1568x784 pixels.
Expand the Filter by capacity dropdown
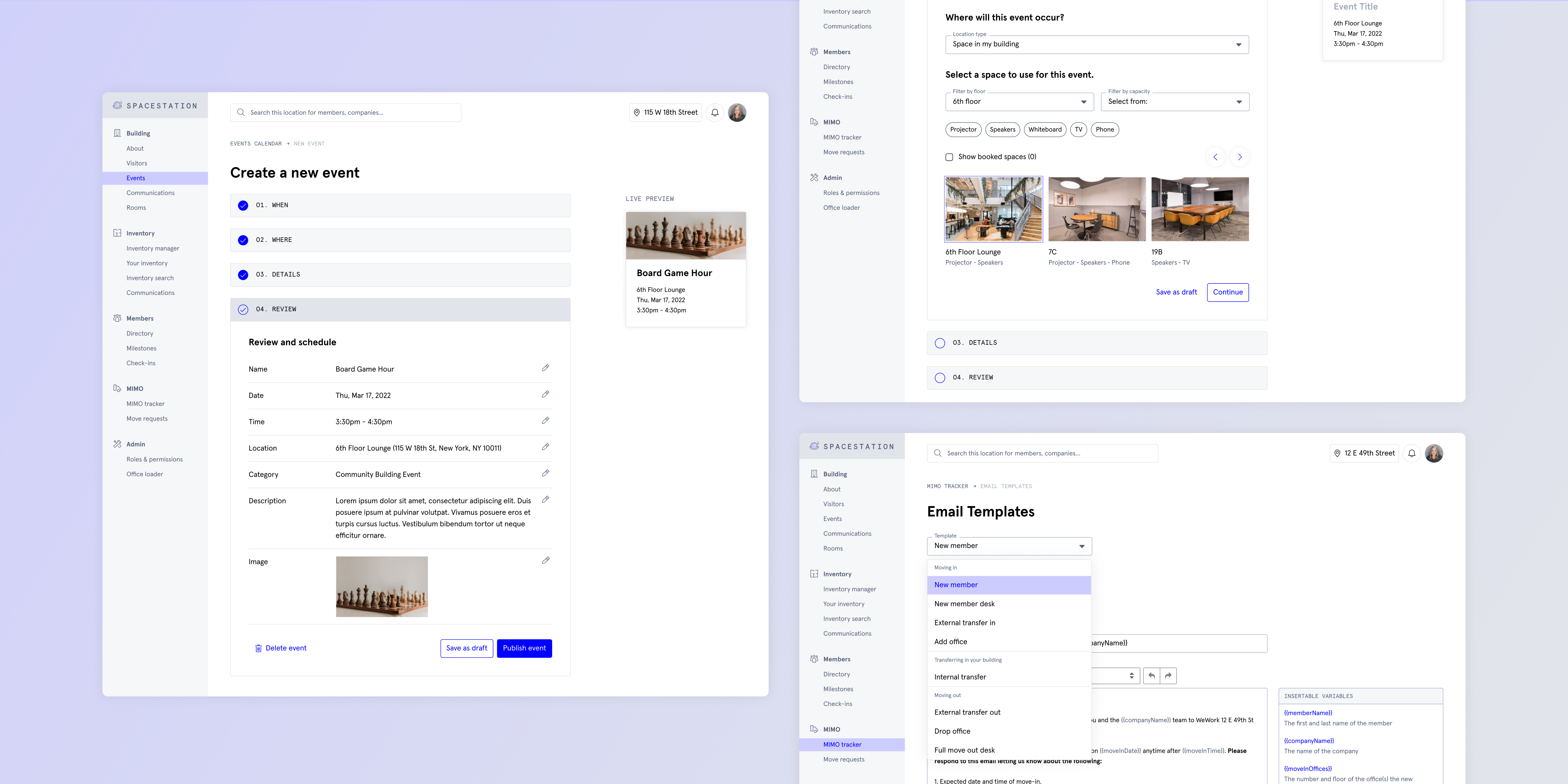(1175, 102)
